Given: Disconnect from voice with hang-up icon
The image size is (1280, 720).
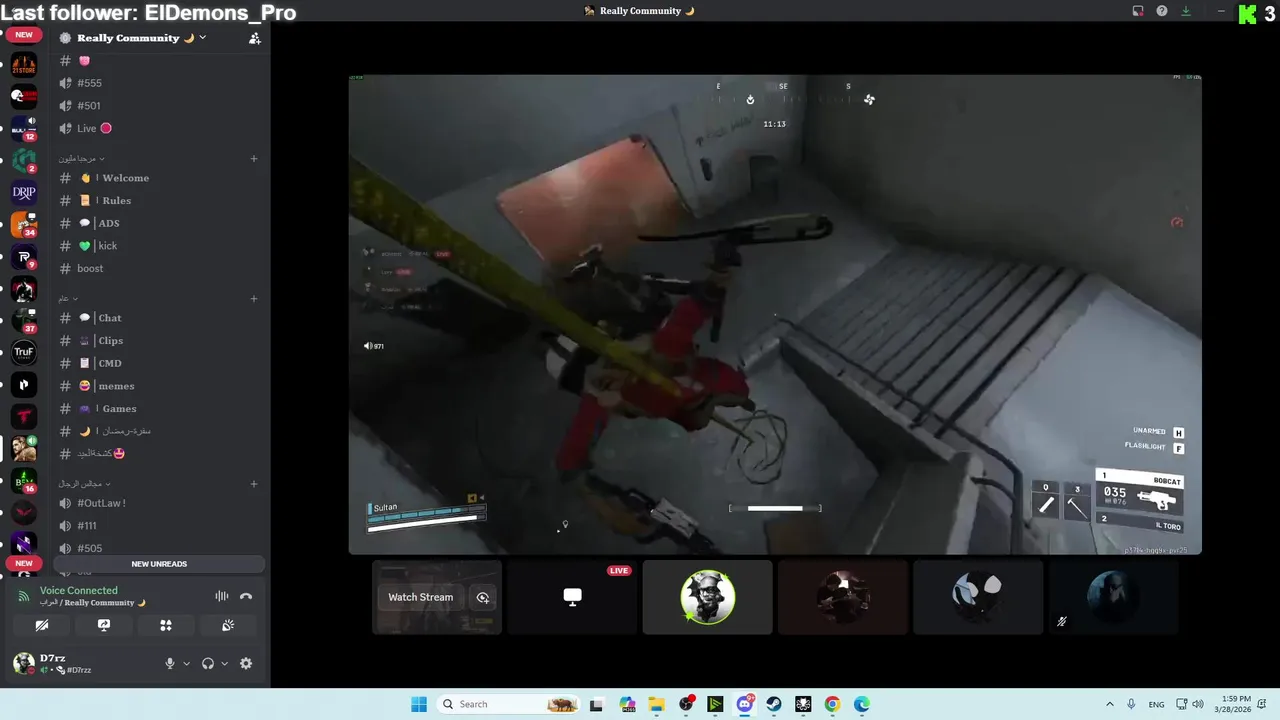Looking at the screenshot, I should click(x=246, y=596).
